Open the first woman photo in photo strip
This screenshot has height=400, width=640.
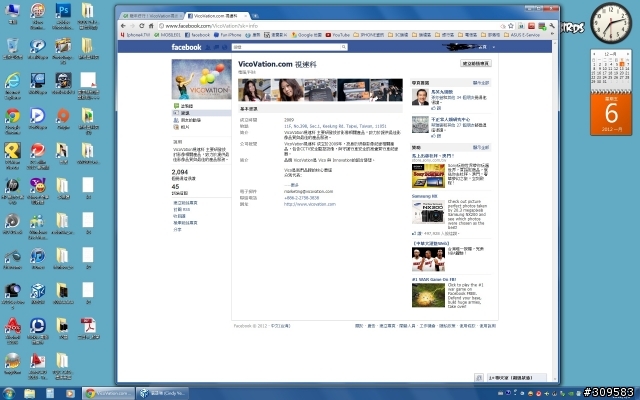254,90
